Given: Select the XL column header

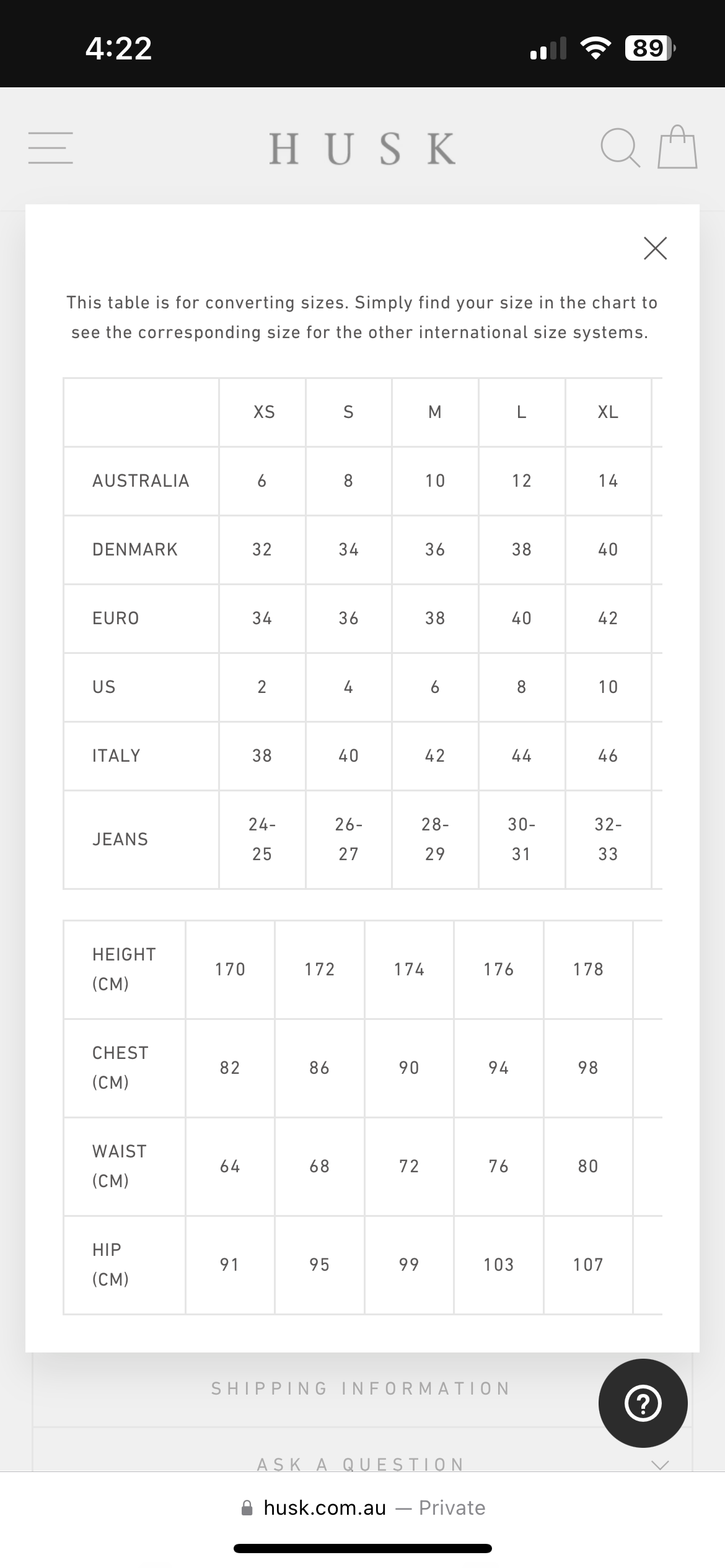Looking at the screenshot, I should tap(608, 412).
